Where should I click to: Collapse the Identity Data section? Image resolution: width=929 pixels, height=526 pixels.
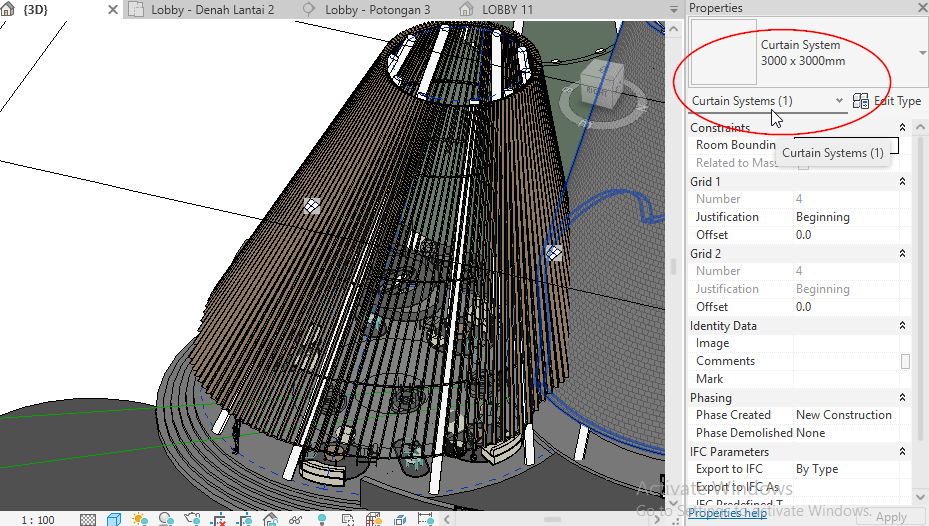coord(902,325)
